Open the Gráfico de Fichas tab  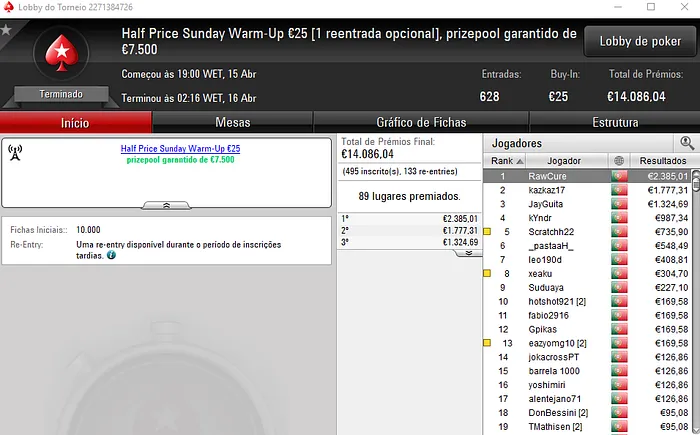click(x=421, y=122)
